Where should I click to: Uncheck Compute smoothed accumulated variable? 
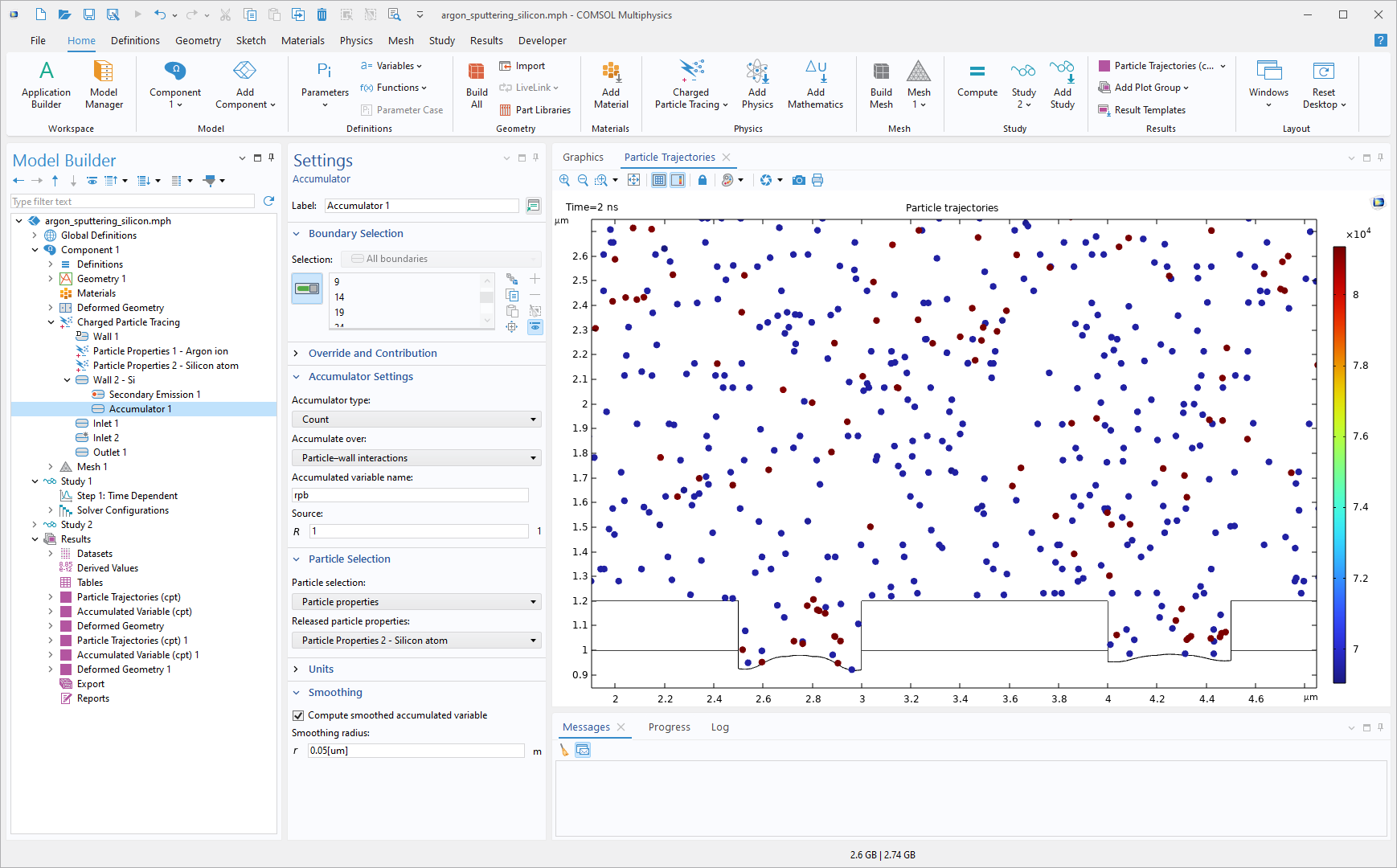pos(298,715)
